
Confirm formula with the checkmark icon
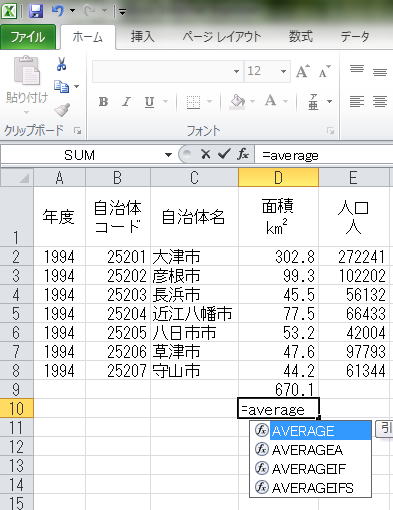[x=224, y=154]
